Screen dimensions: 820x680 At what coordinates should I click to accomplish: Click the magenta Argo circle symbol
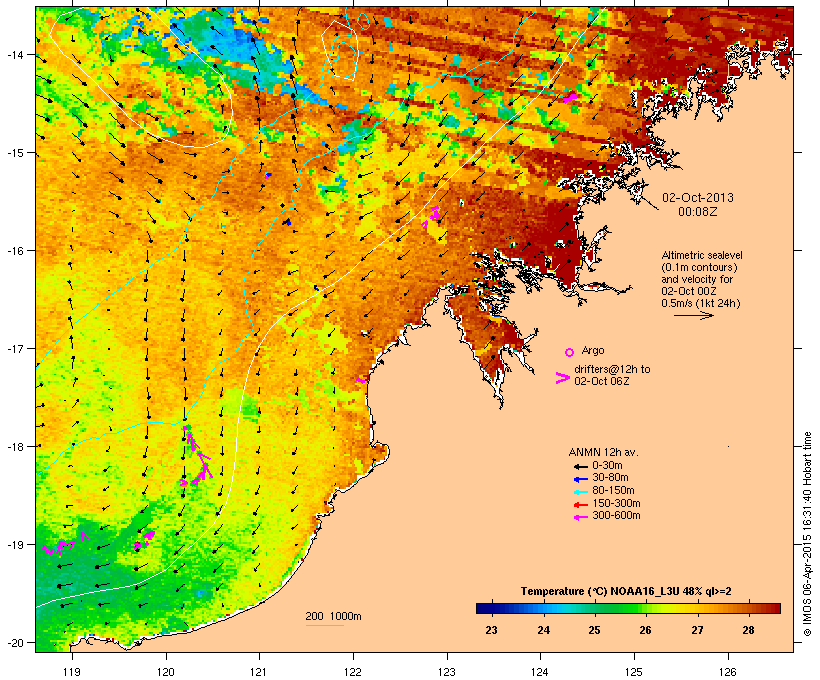pyautogui.click(x=570, y=352)
